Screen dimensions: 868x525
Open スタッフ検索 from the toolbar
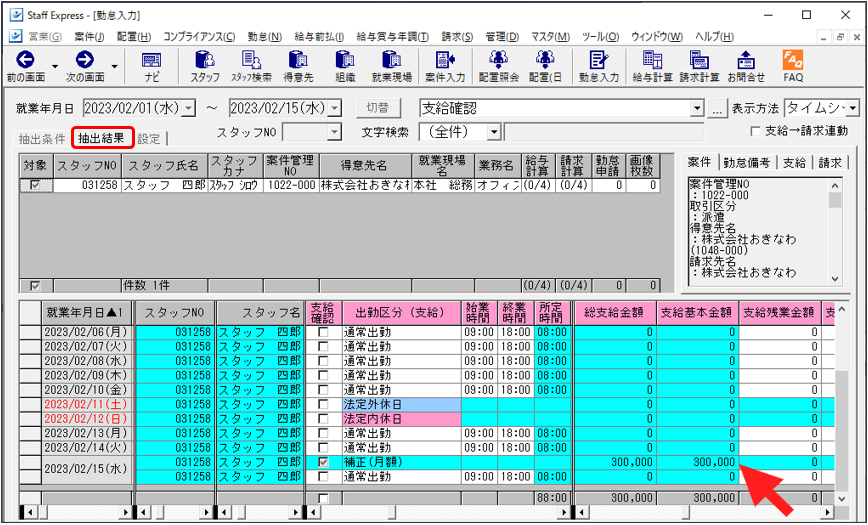pos(251,62)
